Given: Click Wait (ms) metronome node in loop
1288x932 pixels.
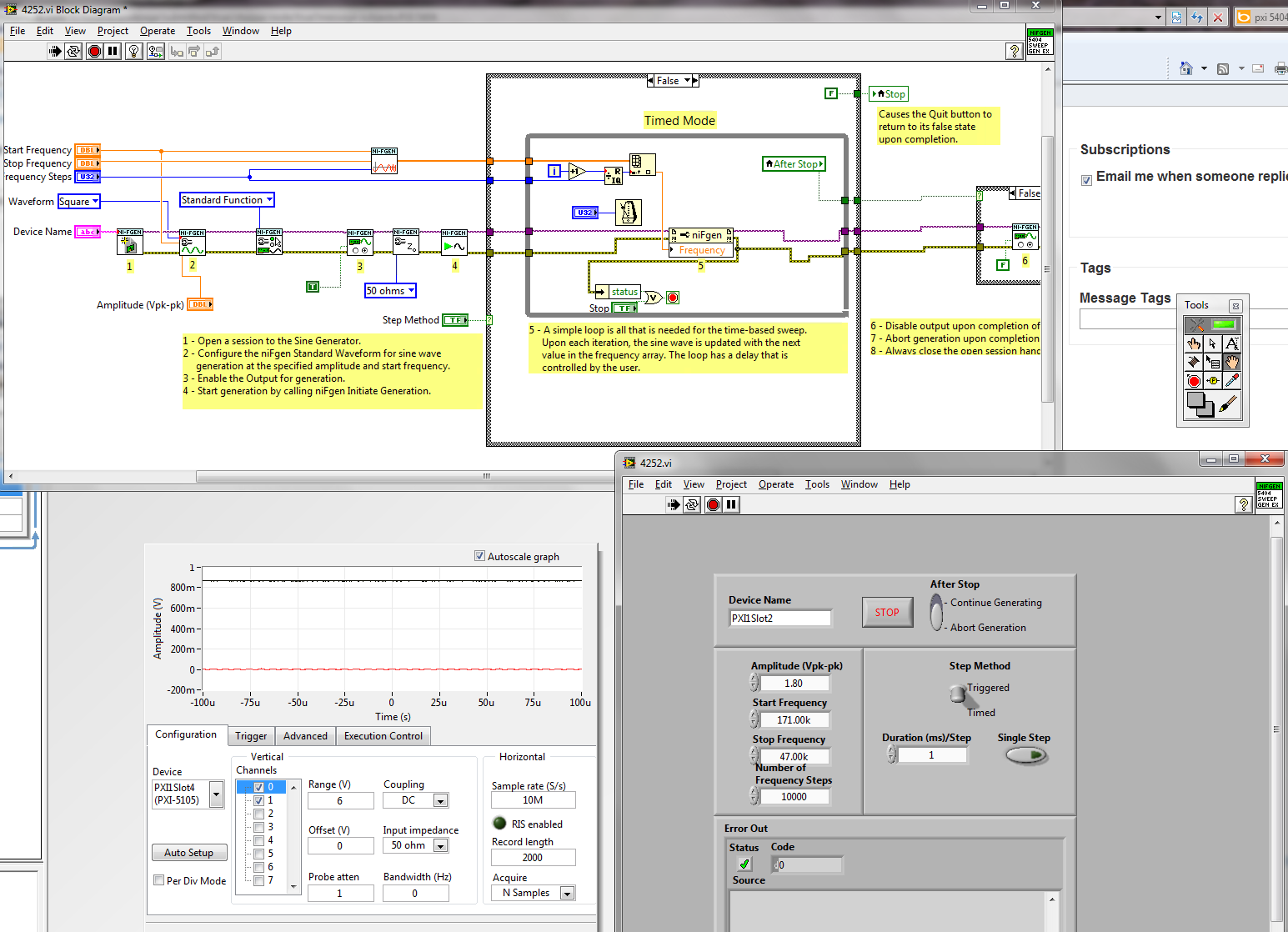Looking at the screenshot, I should tap(628, 213).
